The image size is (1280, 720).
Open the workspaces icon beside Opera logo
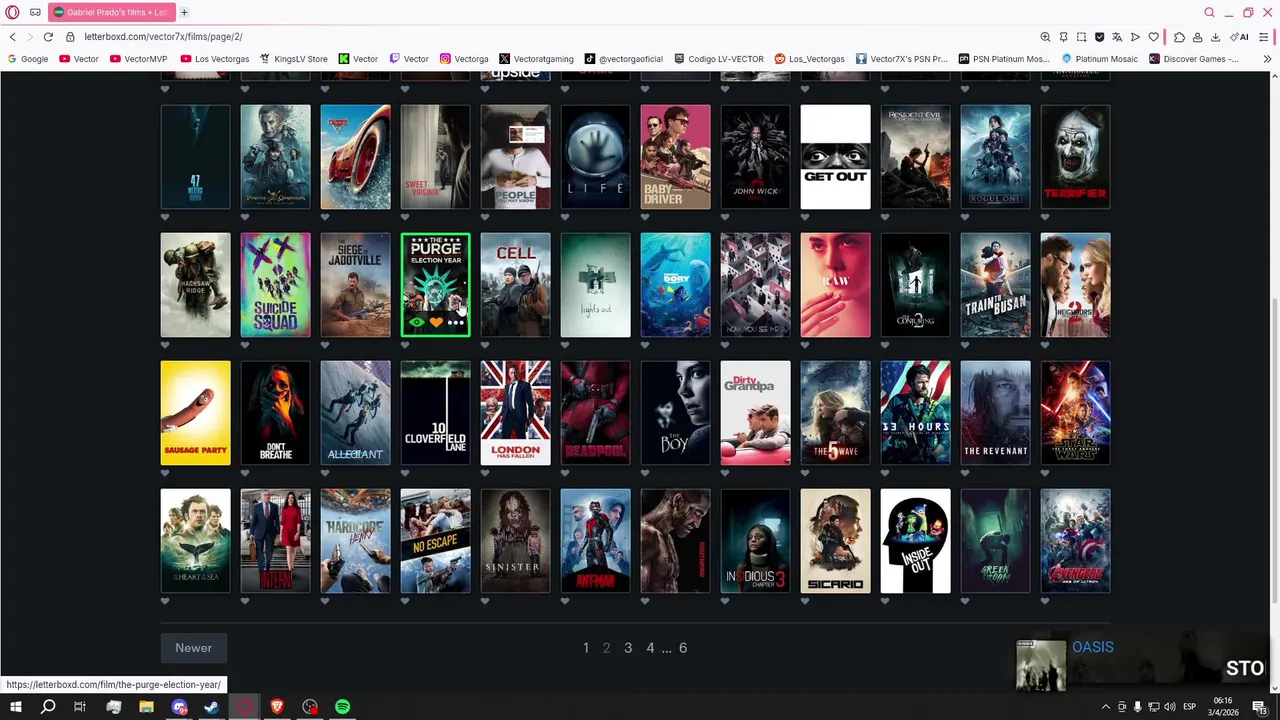(x=35, y=12)
